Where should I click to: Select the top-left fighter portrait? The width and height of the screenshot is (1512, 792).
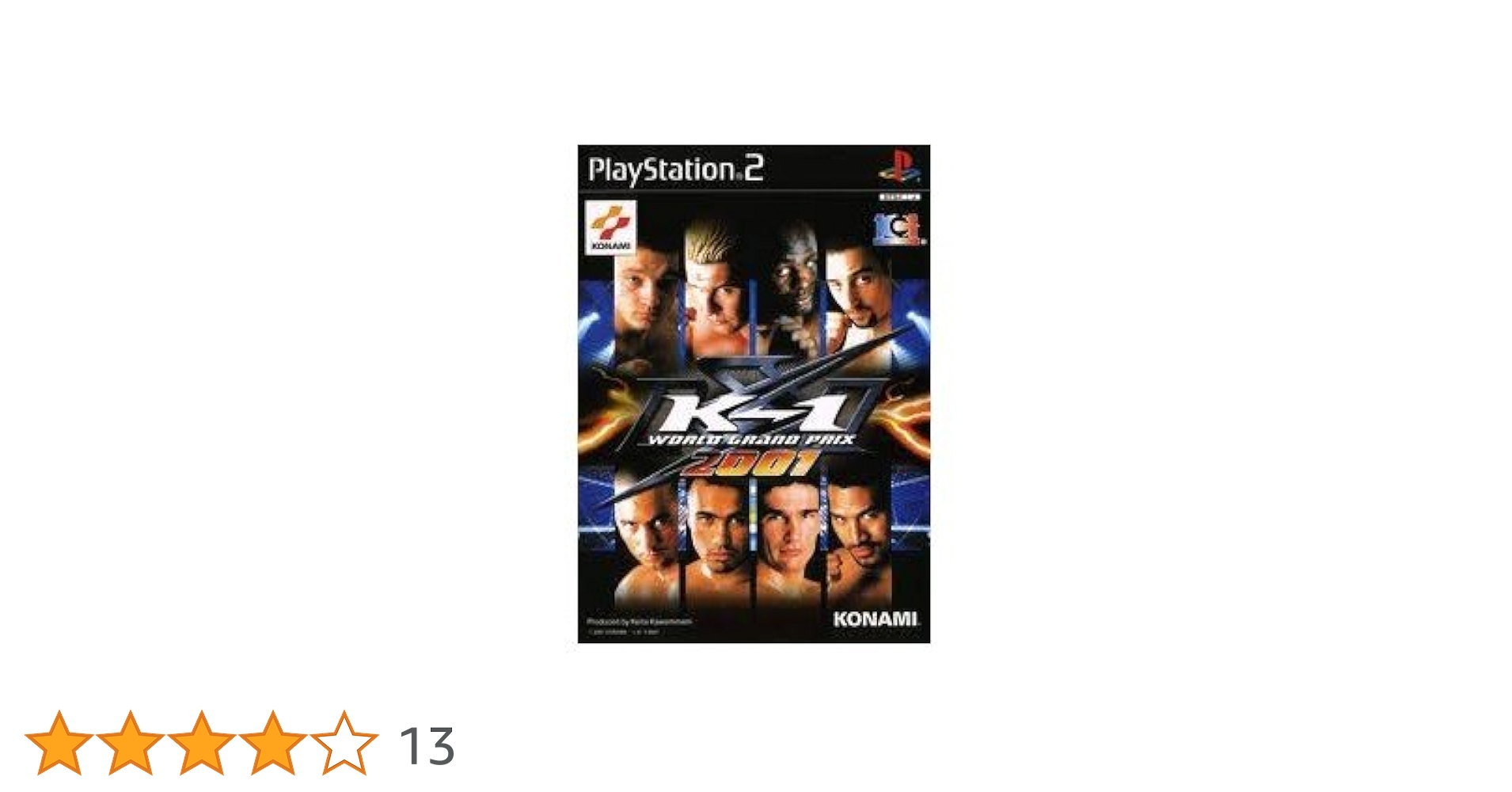[x=645, y=297]
